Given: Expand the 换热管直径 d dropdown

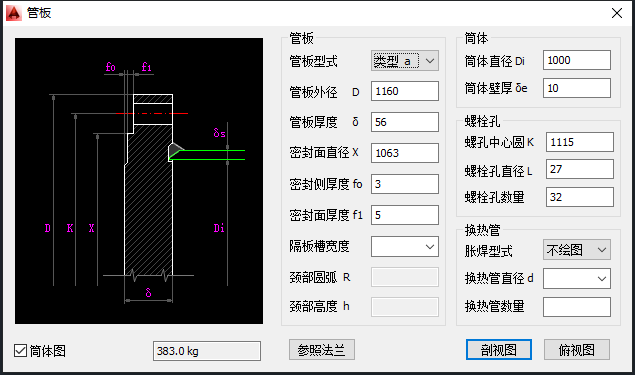Looking at the screenshot, I should coord(577,278).
